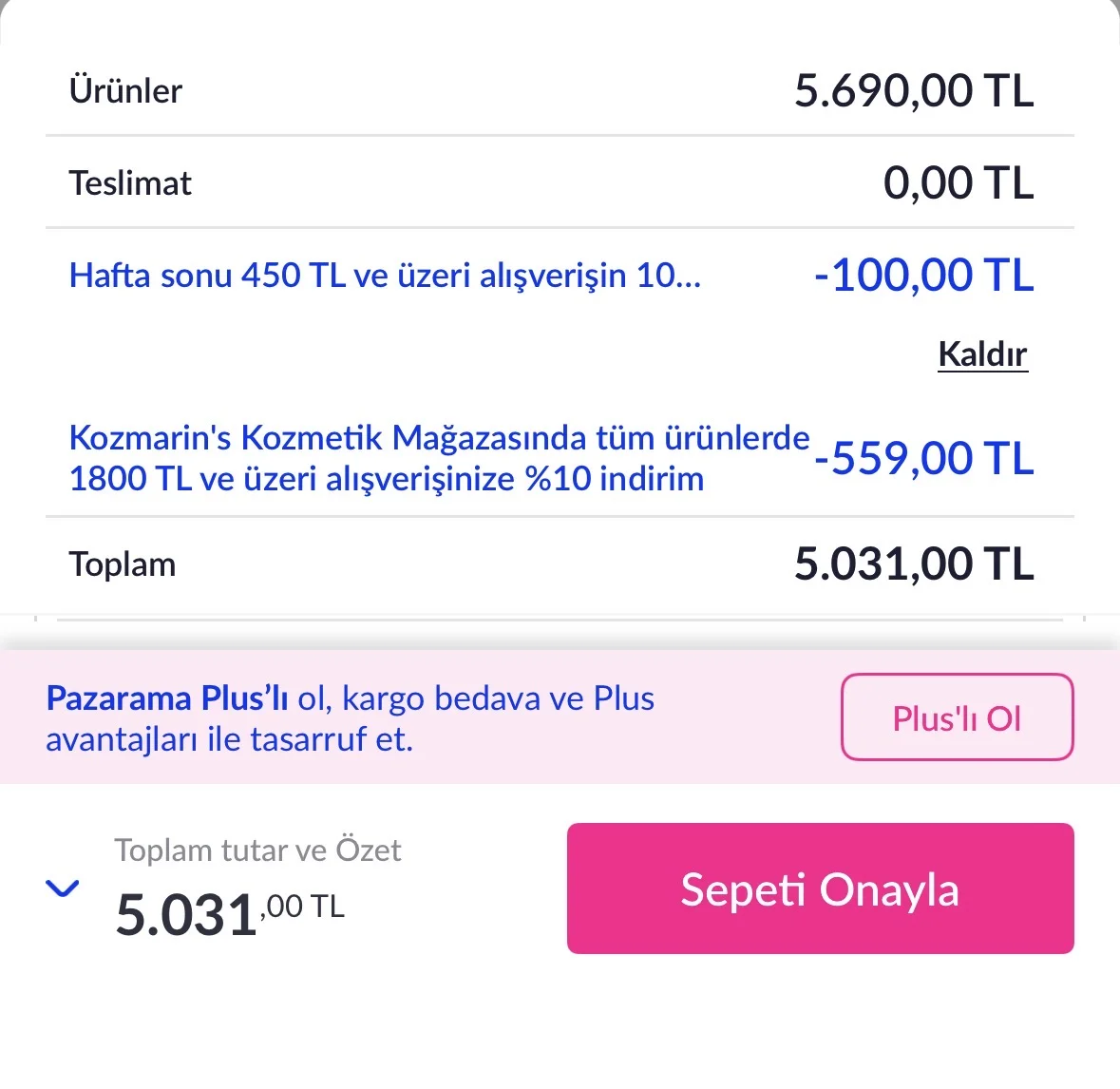Select the Ürünler row label

pyautogui.click(x=125, y=91)
